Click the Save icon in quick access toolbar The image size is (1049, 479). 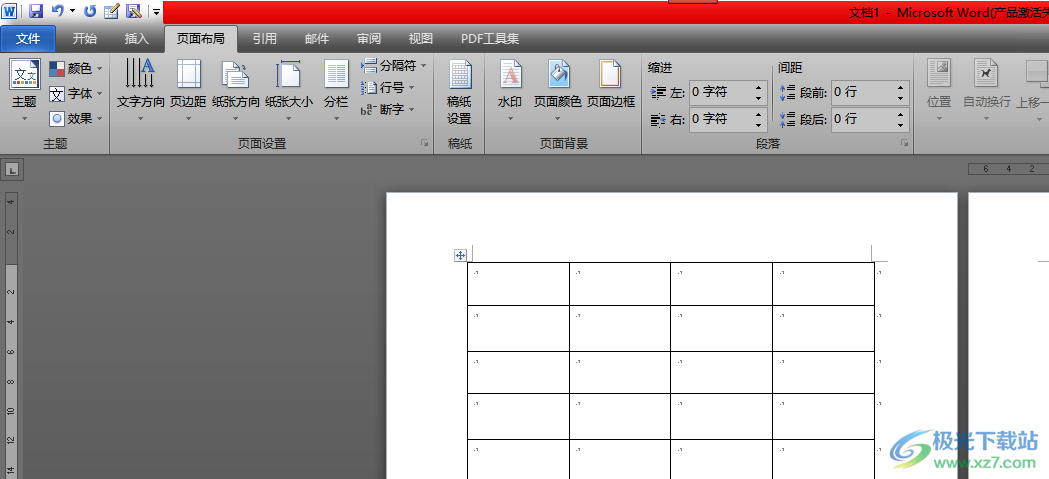(35, 11)
